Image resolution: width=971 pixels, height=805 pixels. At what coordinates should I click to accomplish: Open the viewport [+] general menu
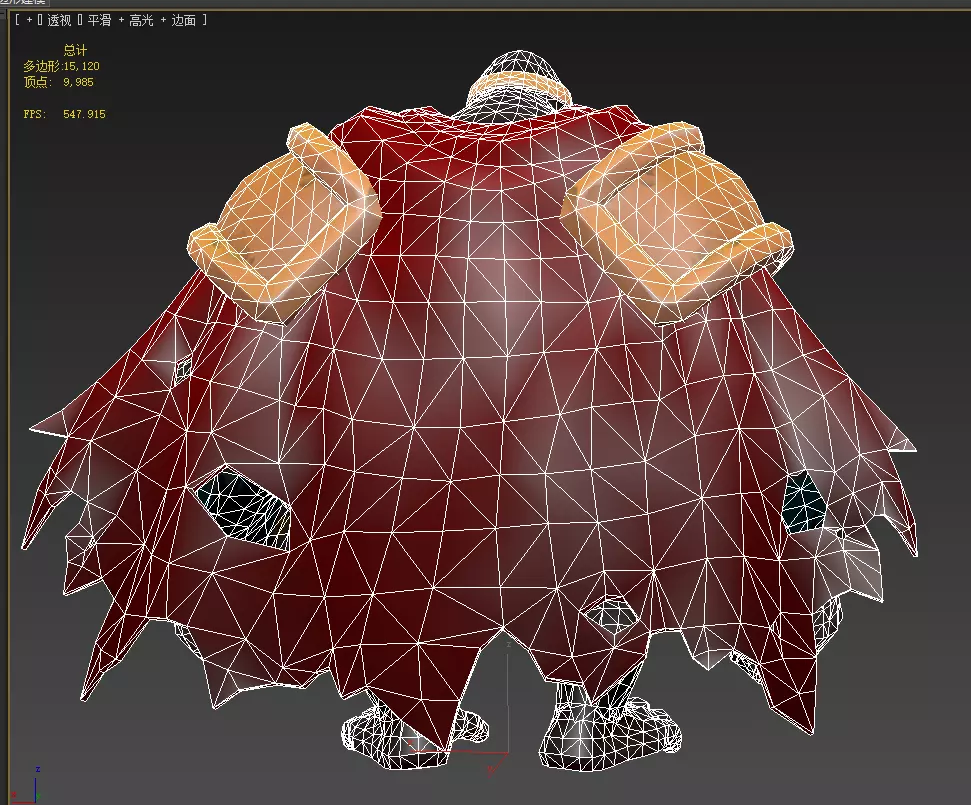(29, 20)
